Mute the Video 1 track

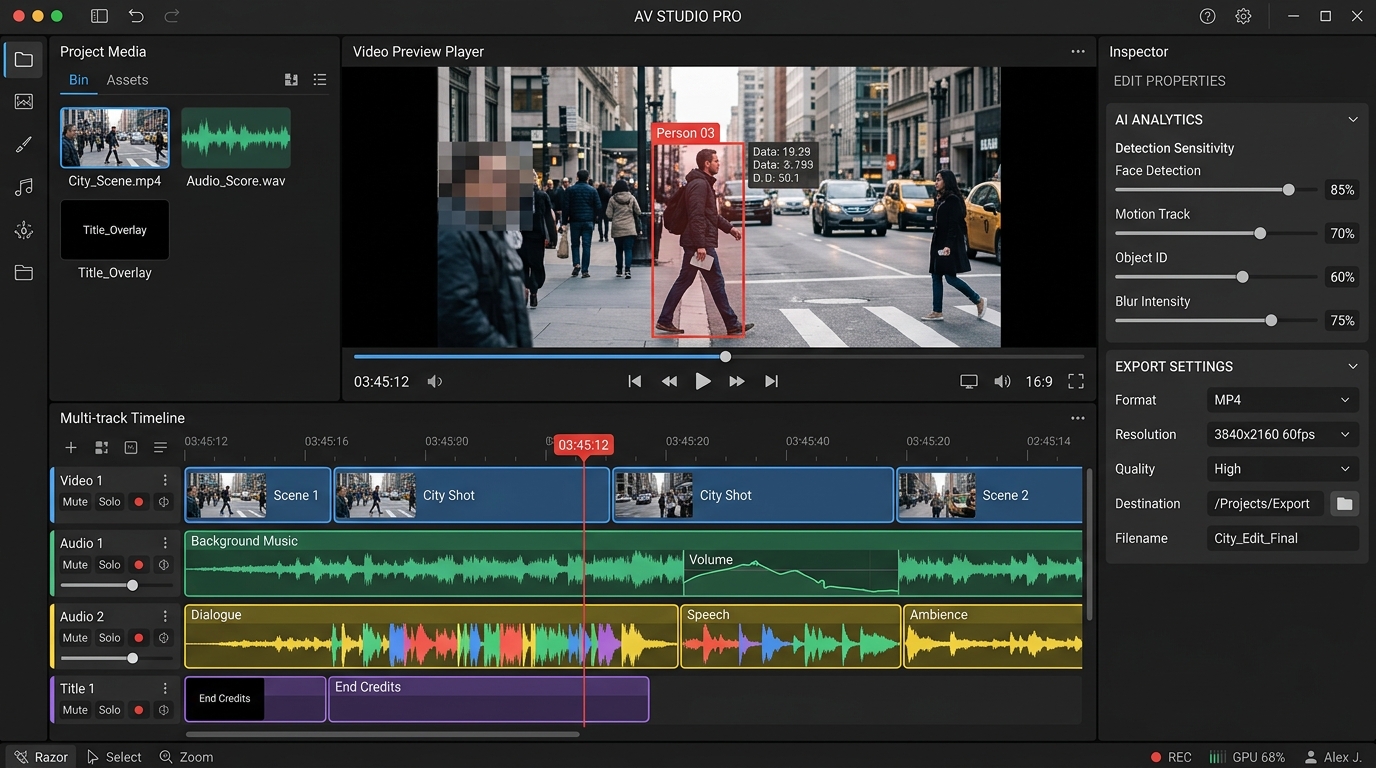click(x=75, y=502)
